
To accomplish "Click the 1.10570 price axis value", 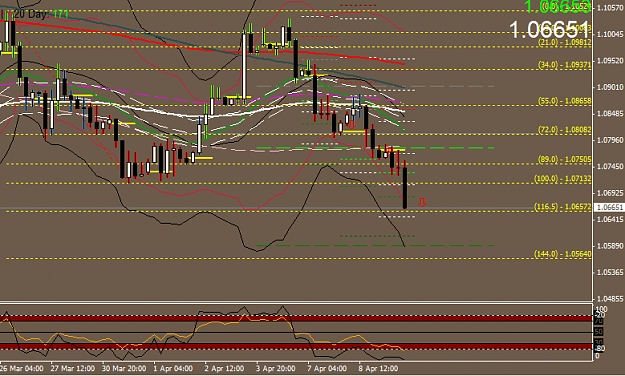I will pos(610,8).
